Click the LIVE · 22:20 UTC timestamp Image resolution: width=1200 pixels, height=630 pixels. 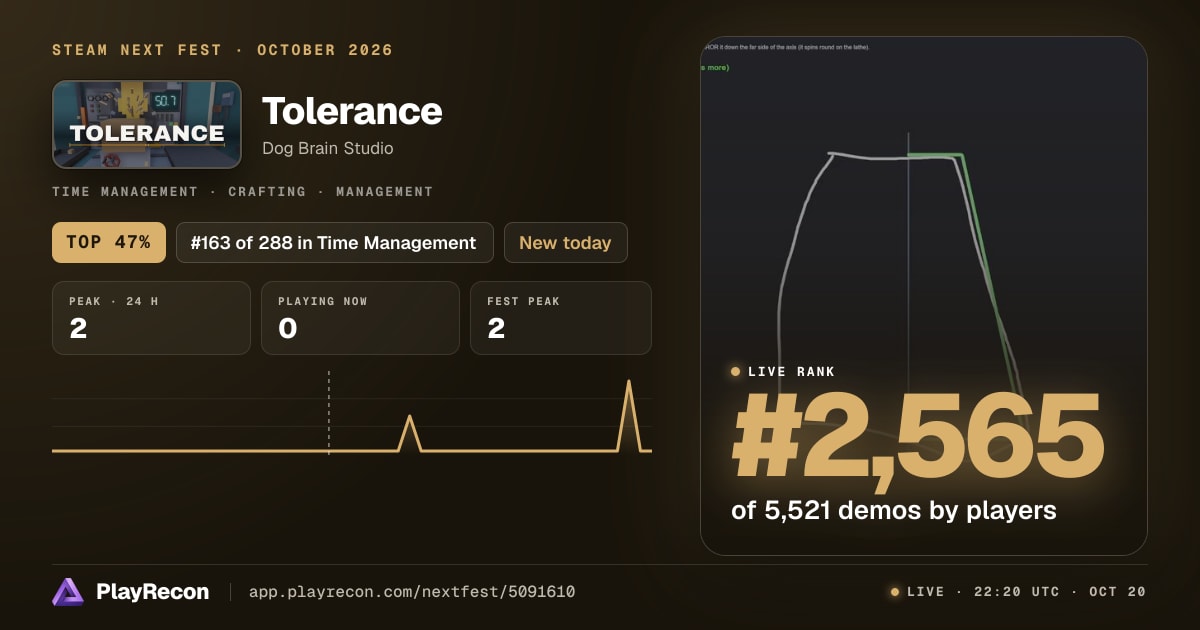tap(983, 592)
